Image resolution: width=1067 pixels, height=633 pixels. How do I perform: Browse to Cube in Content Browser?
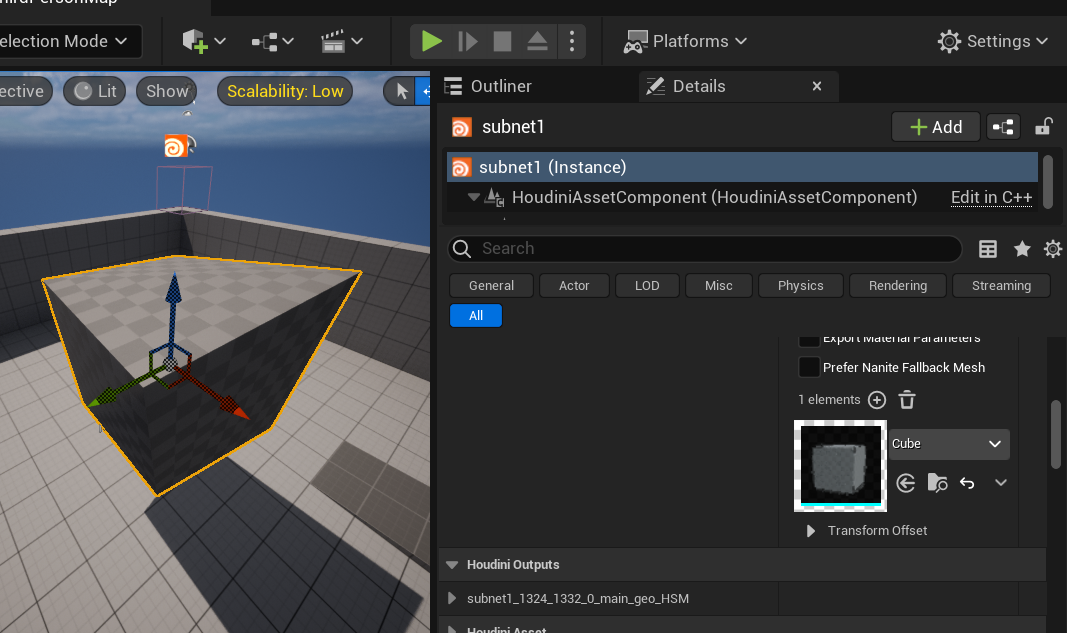tap(937, 483)
